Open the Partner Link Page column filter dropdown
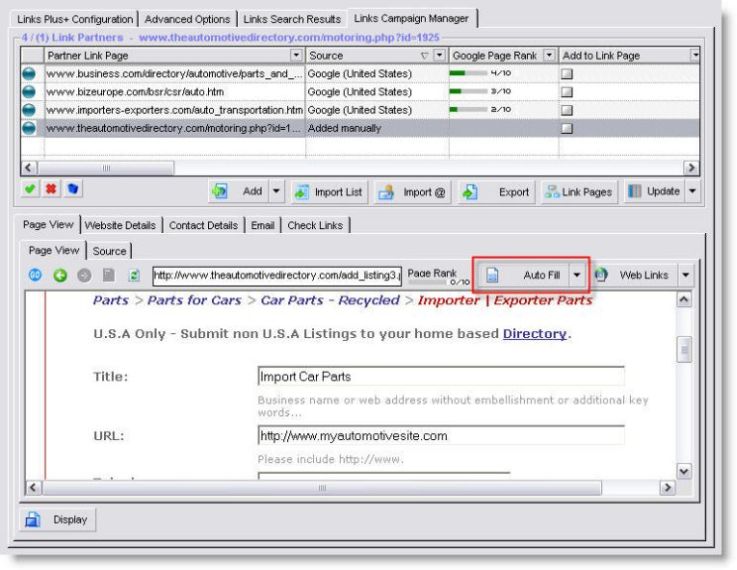Screen dimensions: 737x570 [296, 55]
